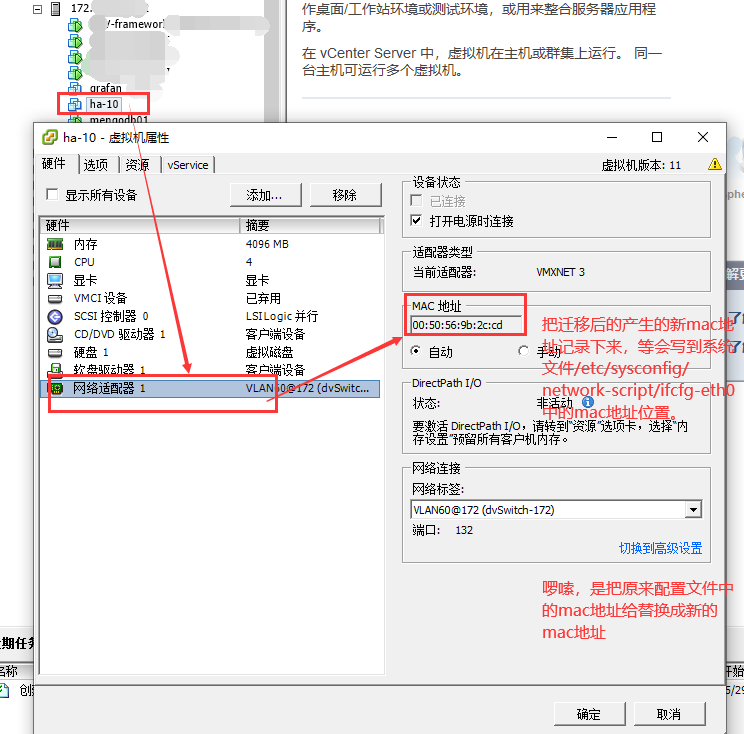Image resolution: width=744 pixels, height=734 pixels.
Task: Select the 内存 row in hardware list
Action: tap(210, 244)
